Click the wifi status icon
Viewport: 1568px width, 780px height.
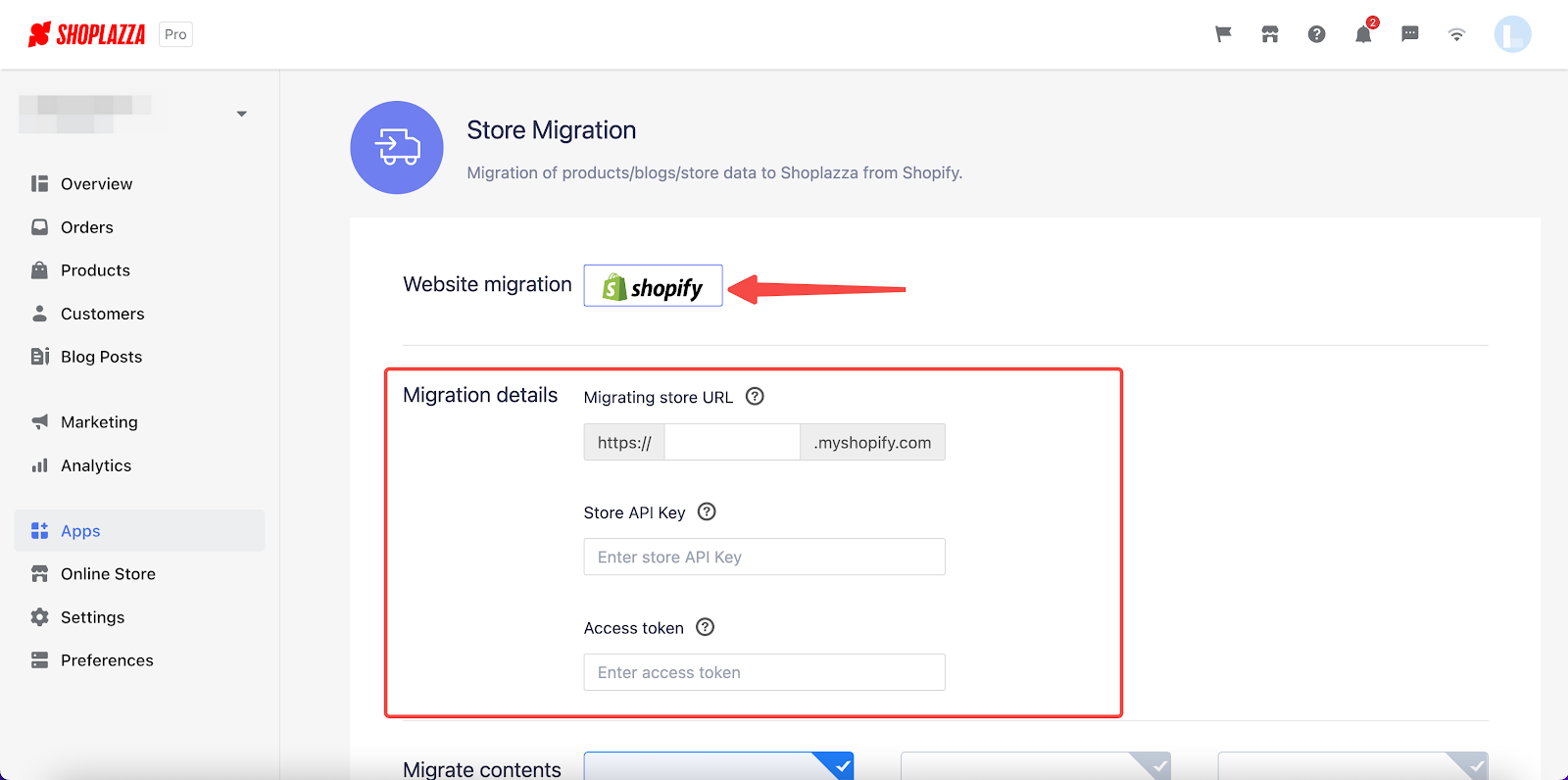1457,34
